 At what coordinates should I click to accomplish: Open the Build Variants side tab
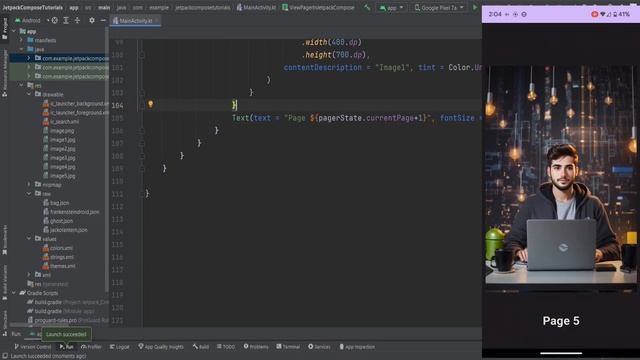4,282
